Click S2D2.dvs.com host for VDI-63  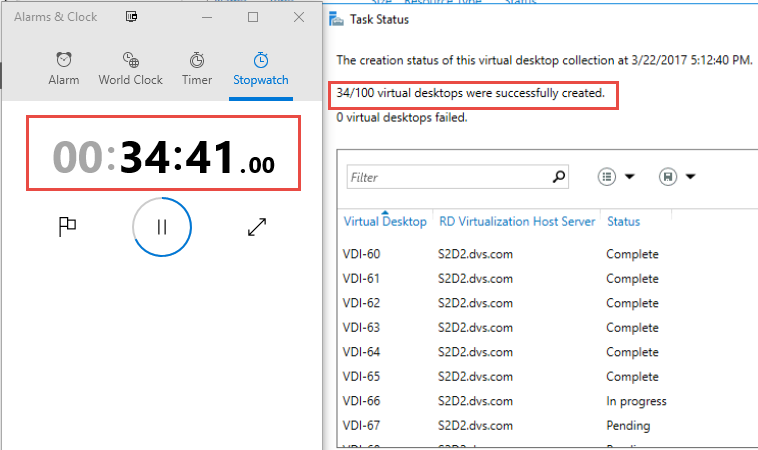click(x=475, y=328)
